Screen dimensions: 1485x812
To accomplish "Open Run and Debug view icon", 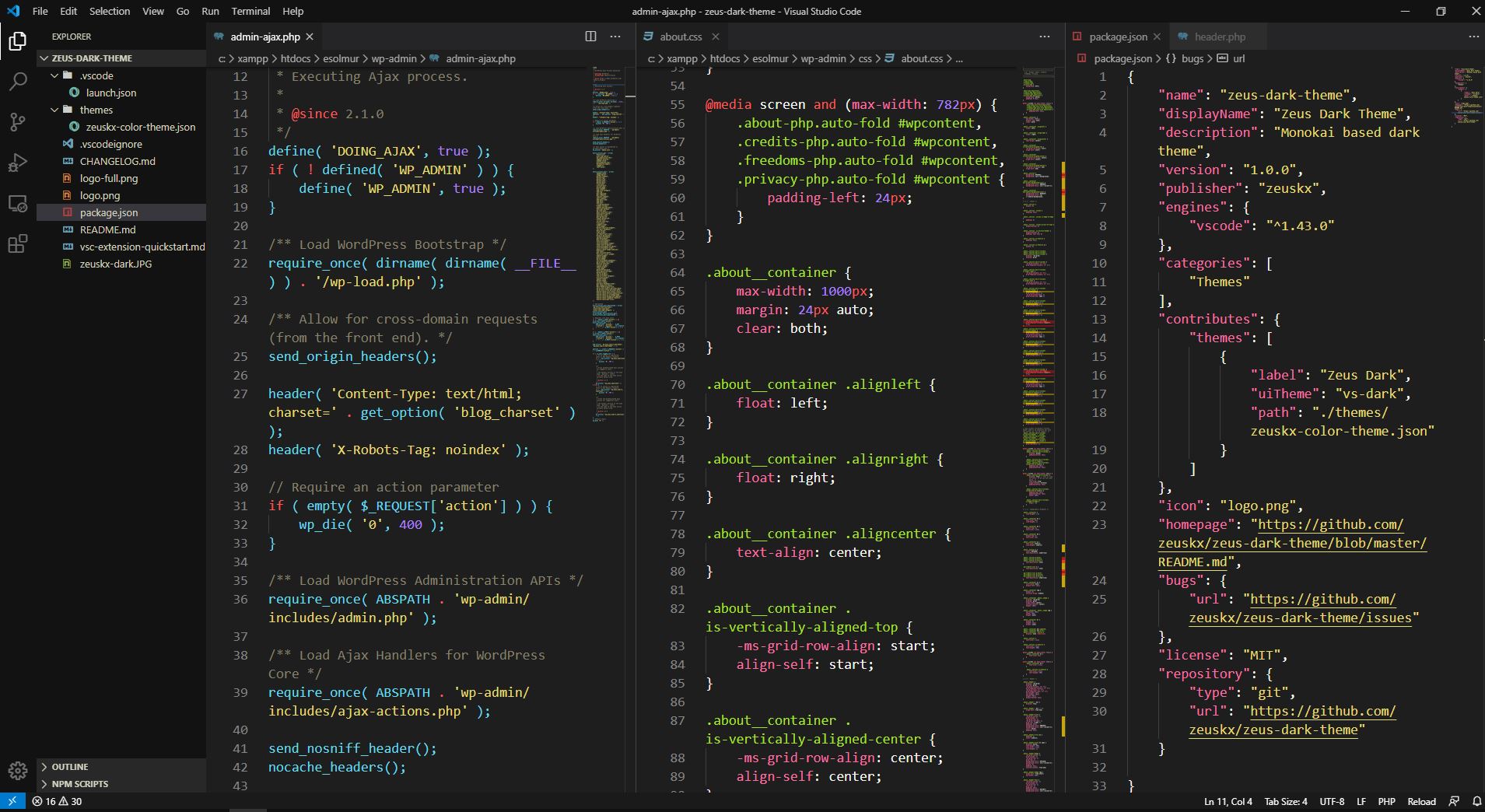I will (17, 163).
